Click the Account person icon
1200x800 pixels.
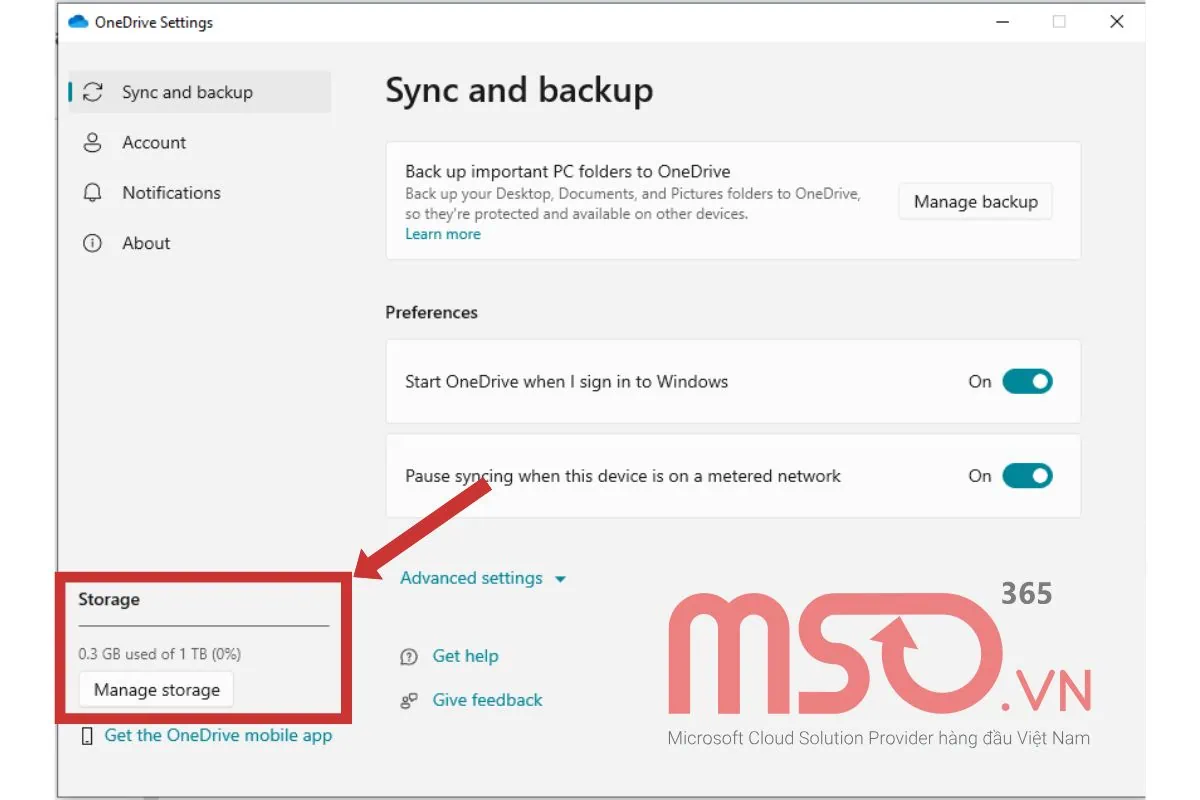(93, 143)
